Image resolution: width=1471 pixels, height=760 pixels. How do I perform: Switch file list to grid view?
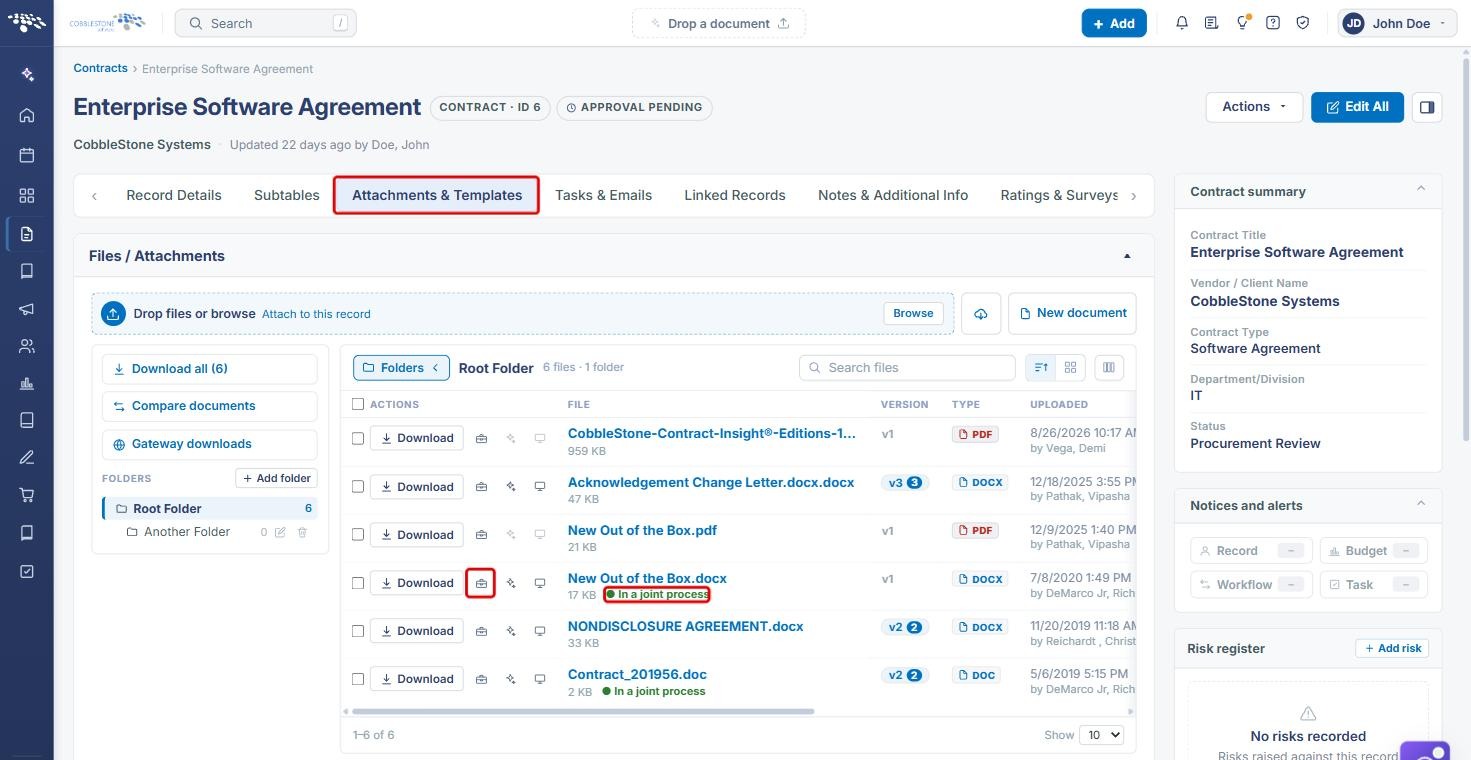(1070, 368)
